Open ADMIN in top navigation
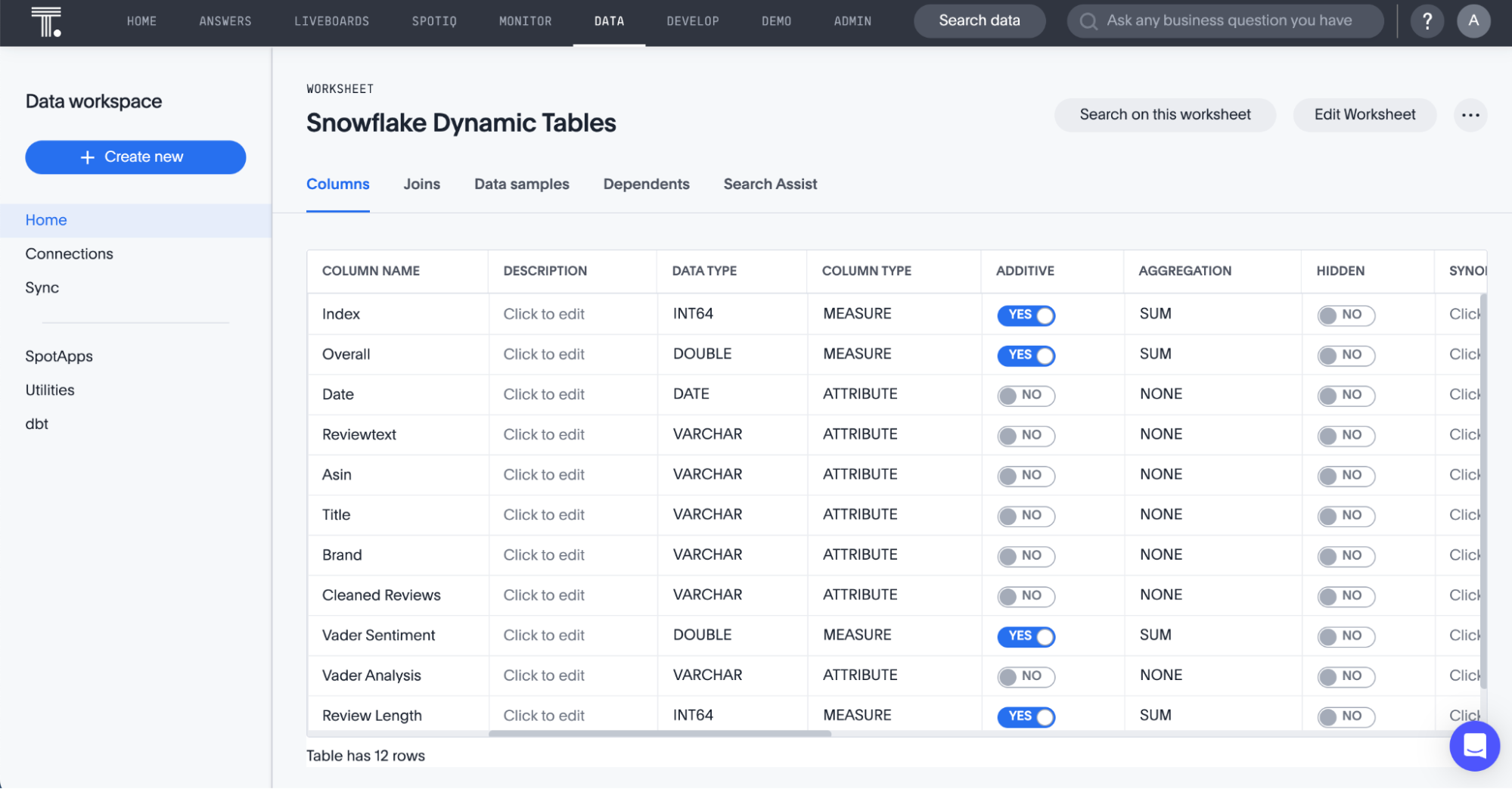Screen dimensions: 1512x789 click(852, 21)
